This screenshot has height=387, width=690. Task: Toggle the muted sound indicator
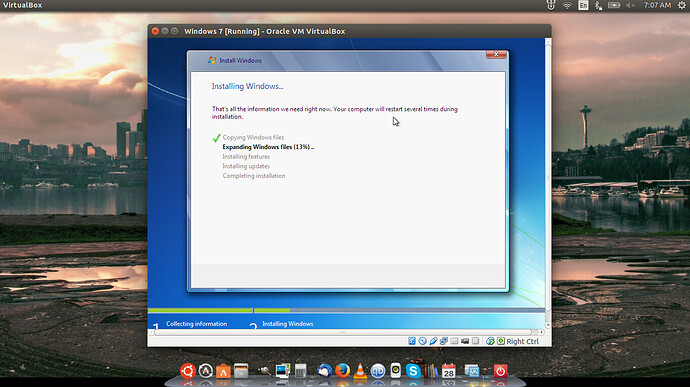coord(630,5)
